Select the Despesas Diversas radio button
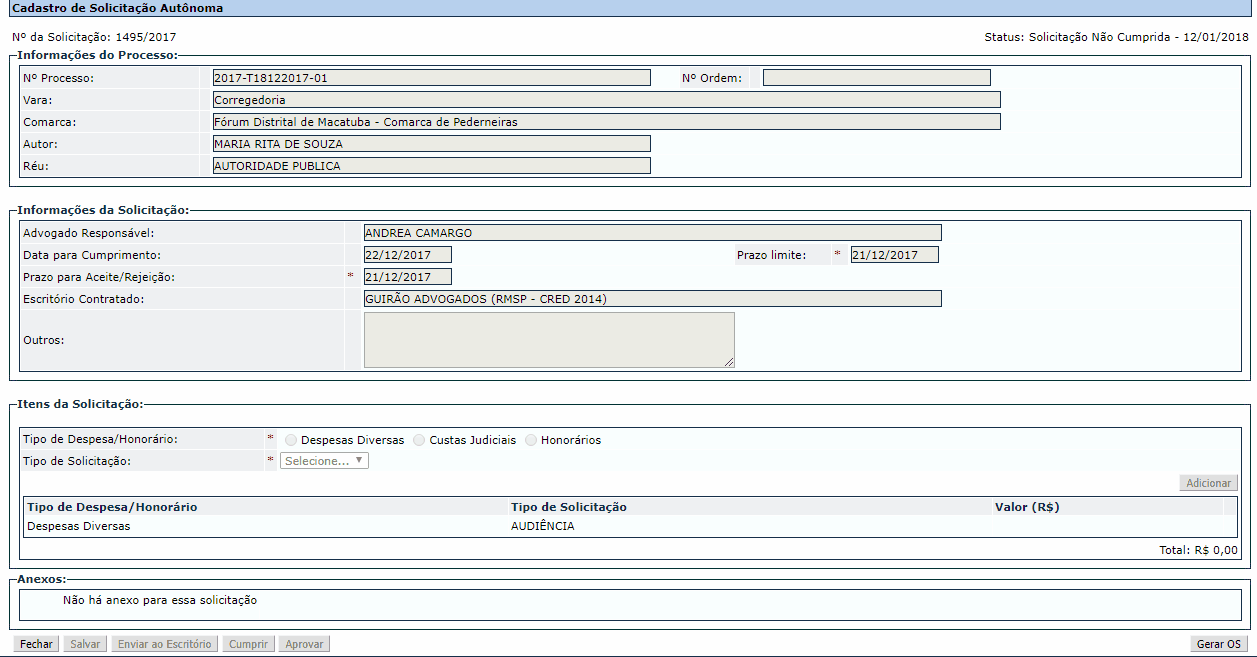1257x657 pixels. click(x=291, y=440)
